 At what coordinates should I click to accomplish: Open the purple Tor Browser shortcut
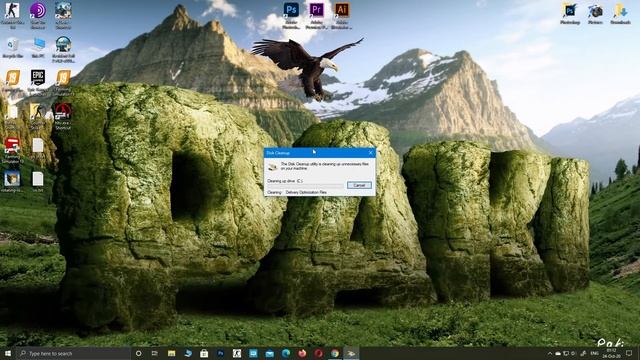pyautogui.click(x=38, y=15)
